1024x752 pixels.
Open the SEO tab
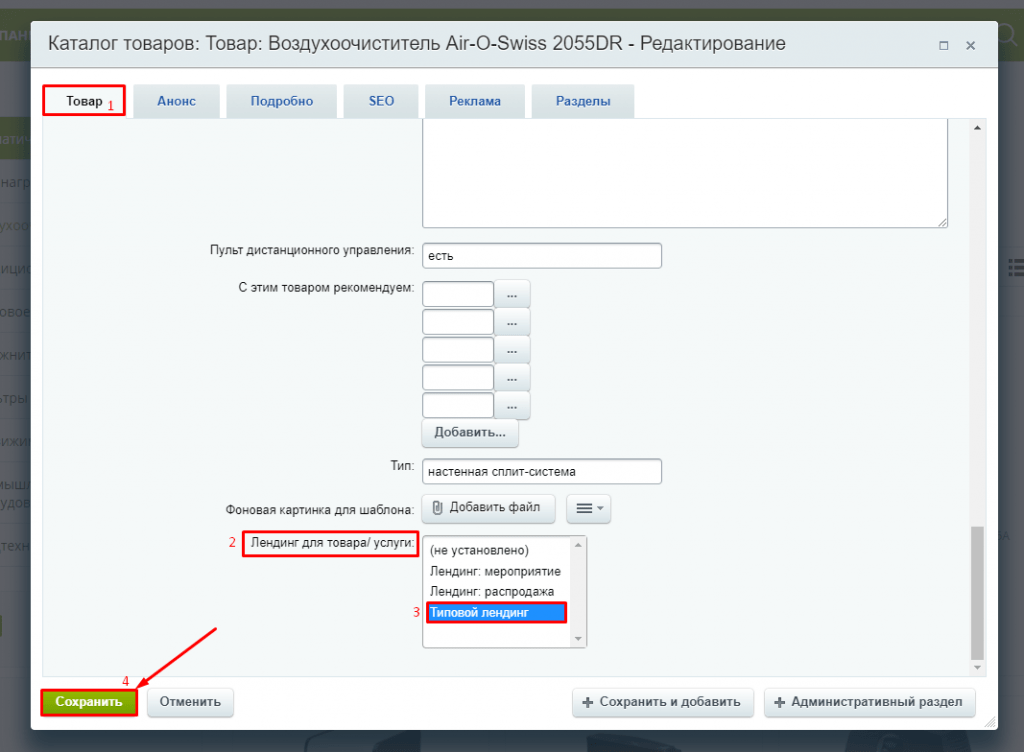381,101
